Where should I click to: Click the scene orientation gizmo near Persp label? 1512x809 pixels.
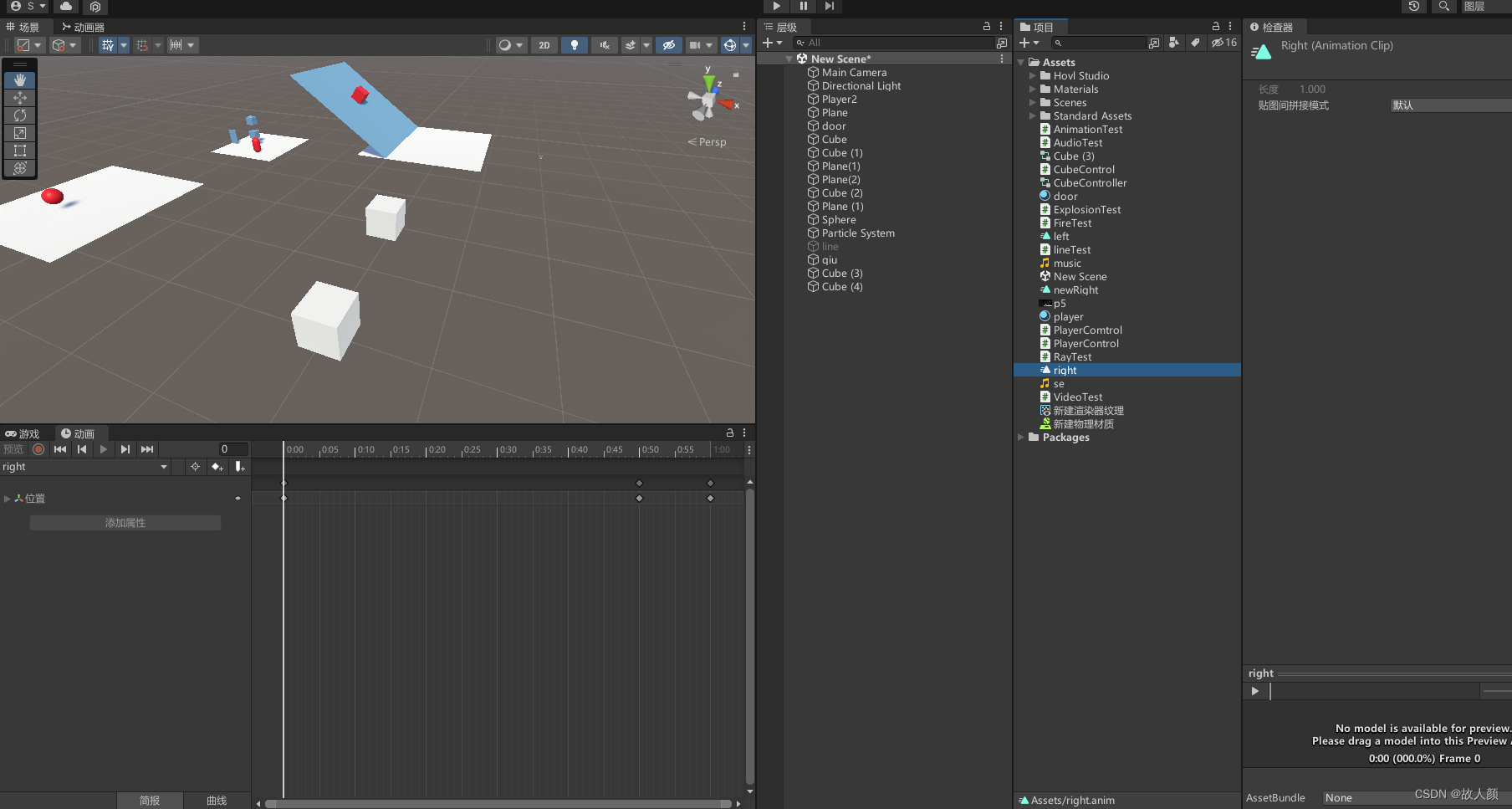(x=707, y=95)
